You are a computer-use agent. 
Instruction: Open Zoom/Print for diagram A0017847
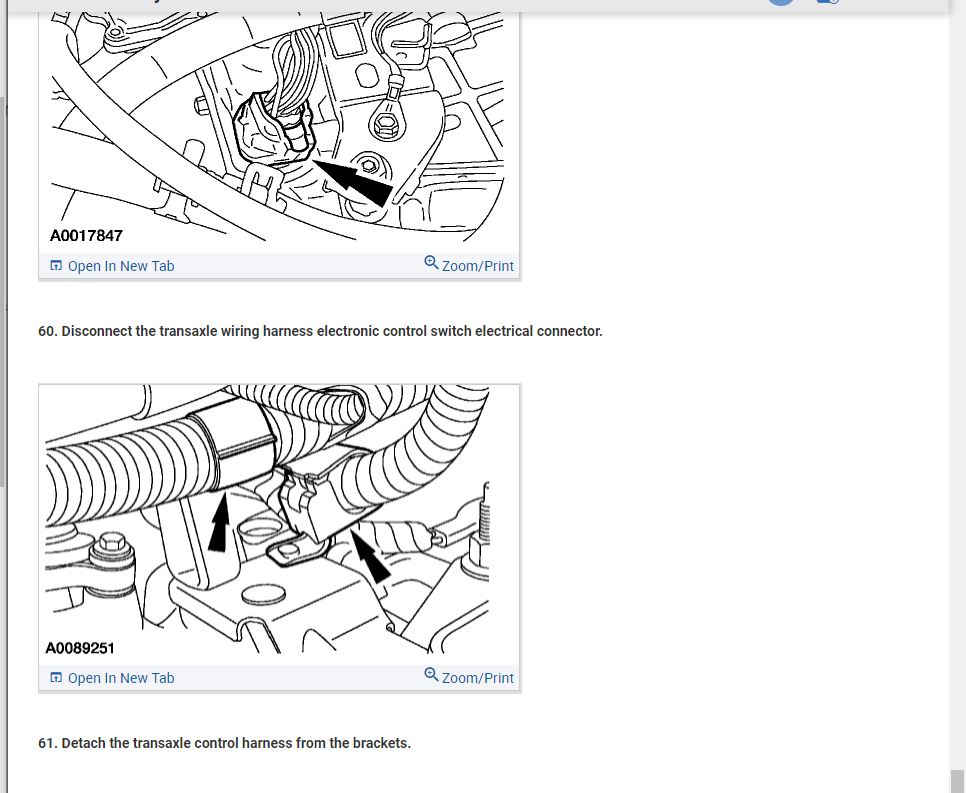click(469, 265)
